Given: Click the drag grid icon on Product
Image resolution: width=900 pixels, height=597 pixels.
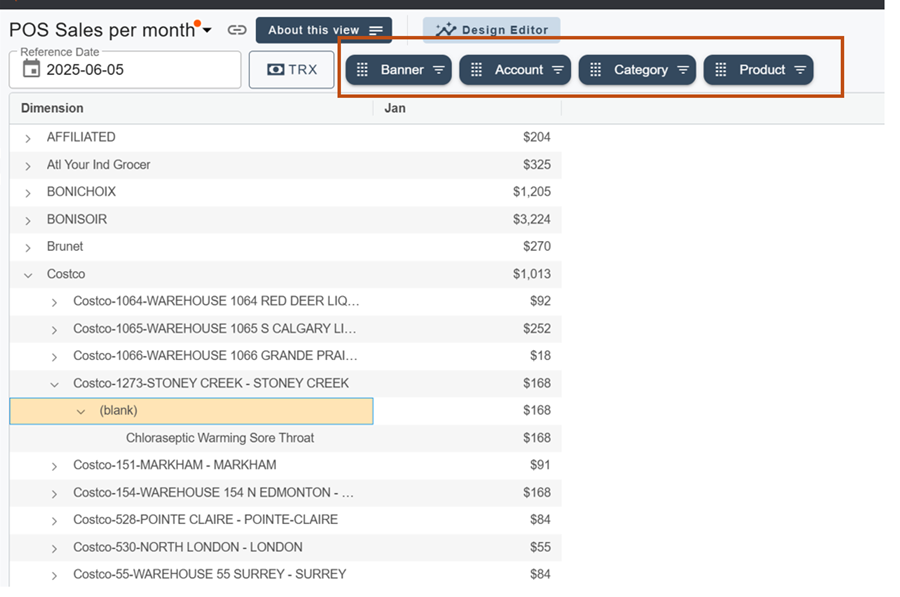Looking at the screenshot, I should tap(721, 70).
